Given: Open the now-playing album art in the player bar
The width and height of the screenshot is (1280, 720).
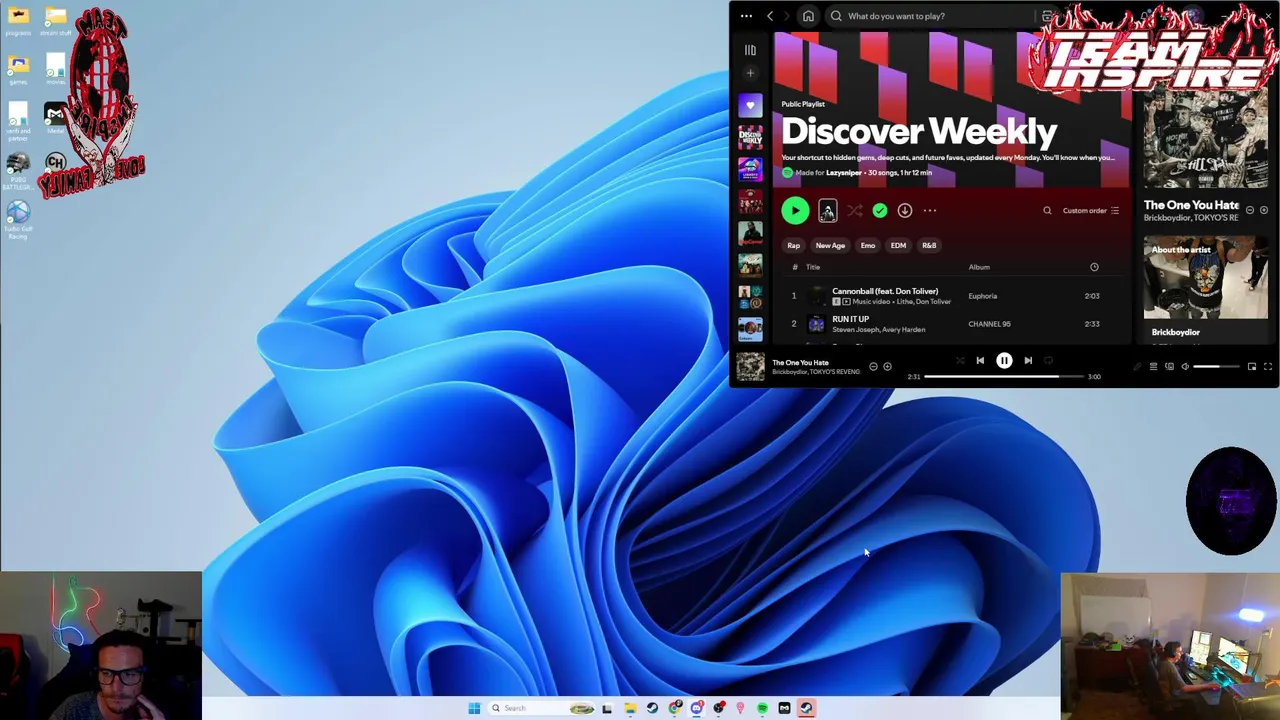Looking at the screenshot, I should (750, 367).
